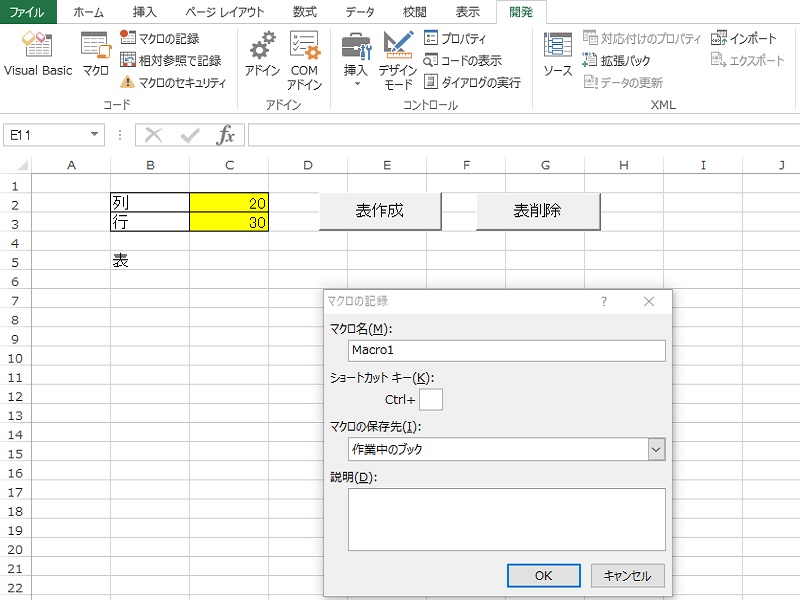Expand the Name Box dropdown arrow
This screenshot has width=800, height=600.
pos(95,135)
